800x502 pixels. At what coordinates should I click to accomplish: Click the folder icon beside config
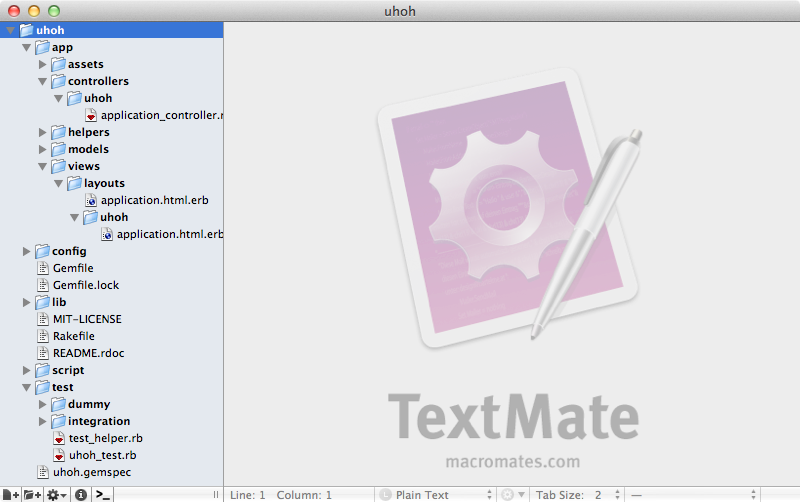click(42, 251)
